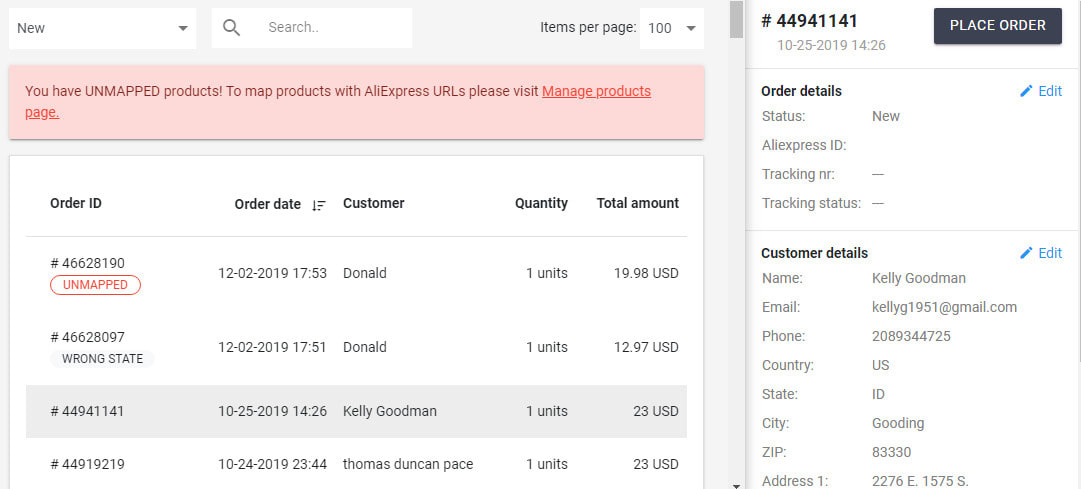
Task: Click into the Search input field
Action: click(334, 28)
